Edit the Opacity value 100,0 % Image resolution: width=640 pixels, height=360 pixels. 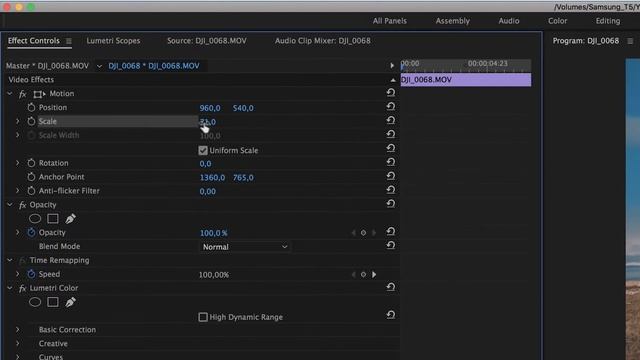pyautogui.click(x=213, y=233)
